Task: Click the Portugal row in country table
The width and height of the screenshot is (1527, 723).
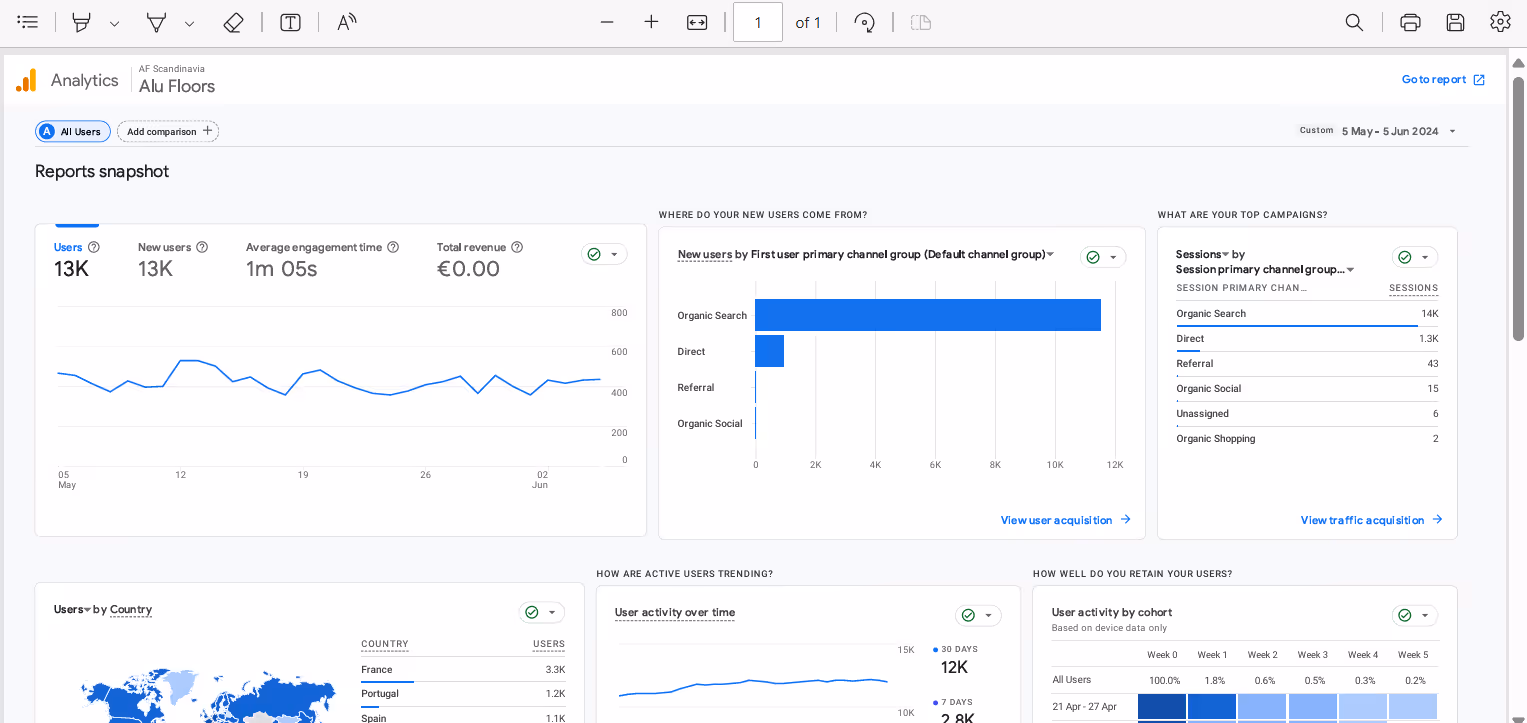Action: 463,694
